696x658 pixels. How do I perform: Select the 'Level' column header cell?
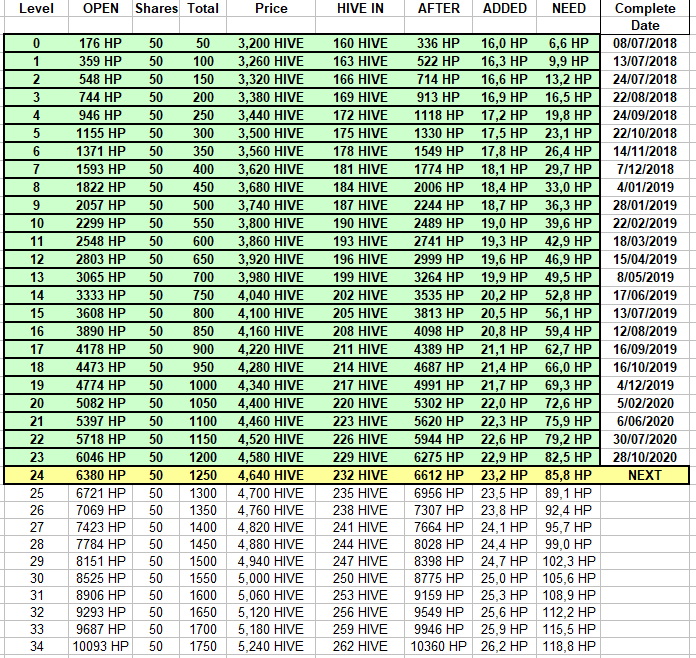36,8
